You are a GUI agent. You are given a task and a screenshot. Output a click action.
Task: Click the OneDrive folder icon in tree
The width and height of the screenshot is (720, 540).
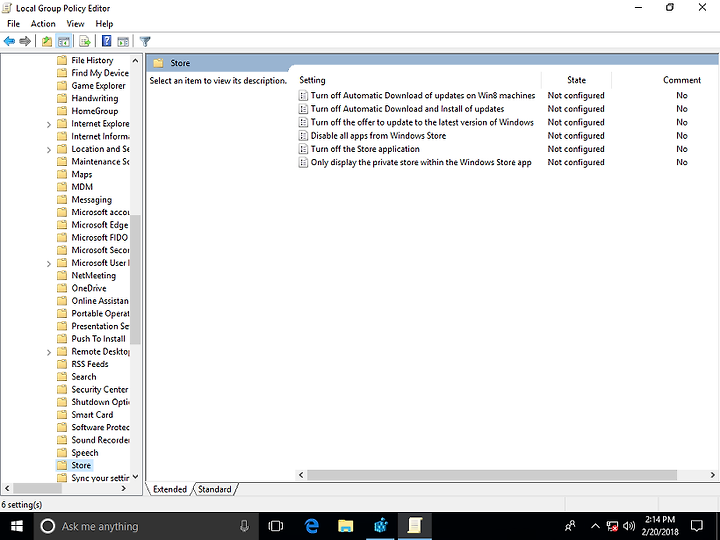point(62,288)
